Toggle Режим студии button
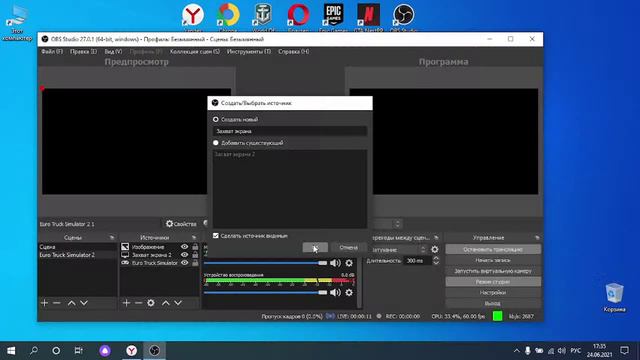Screen dimensions: 640x360 pyautogui.click(x=493, y=282)
